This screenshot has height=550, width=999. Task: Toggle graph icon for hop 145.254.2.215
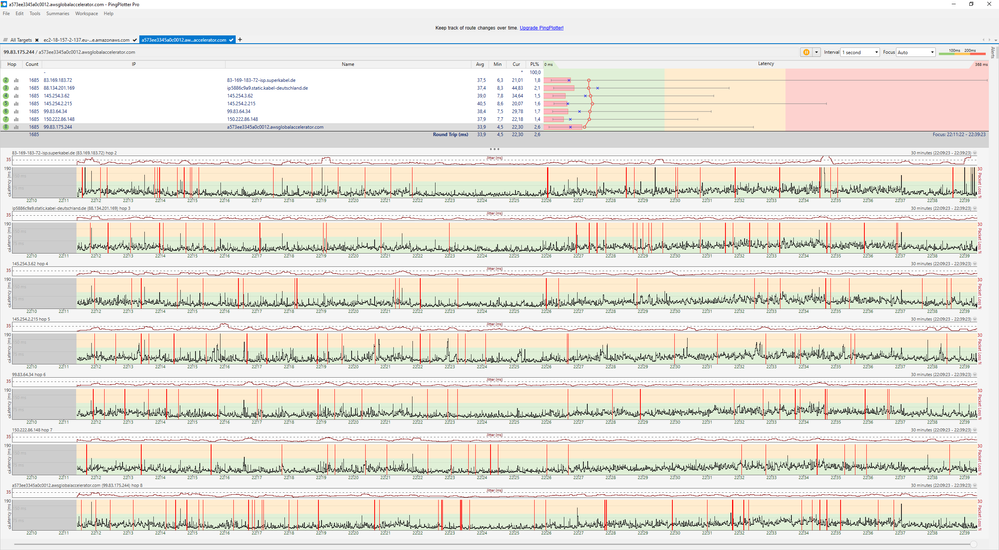[x=16, y=103]
